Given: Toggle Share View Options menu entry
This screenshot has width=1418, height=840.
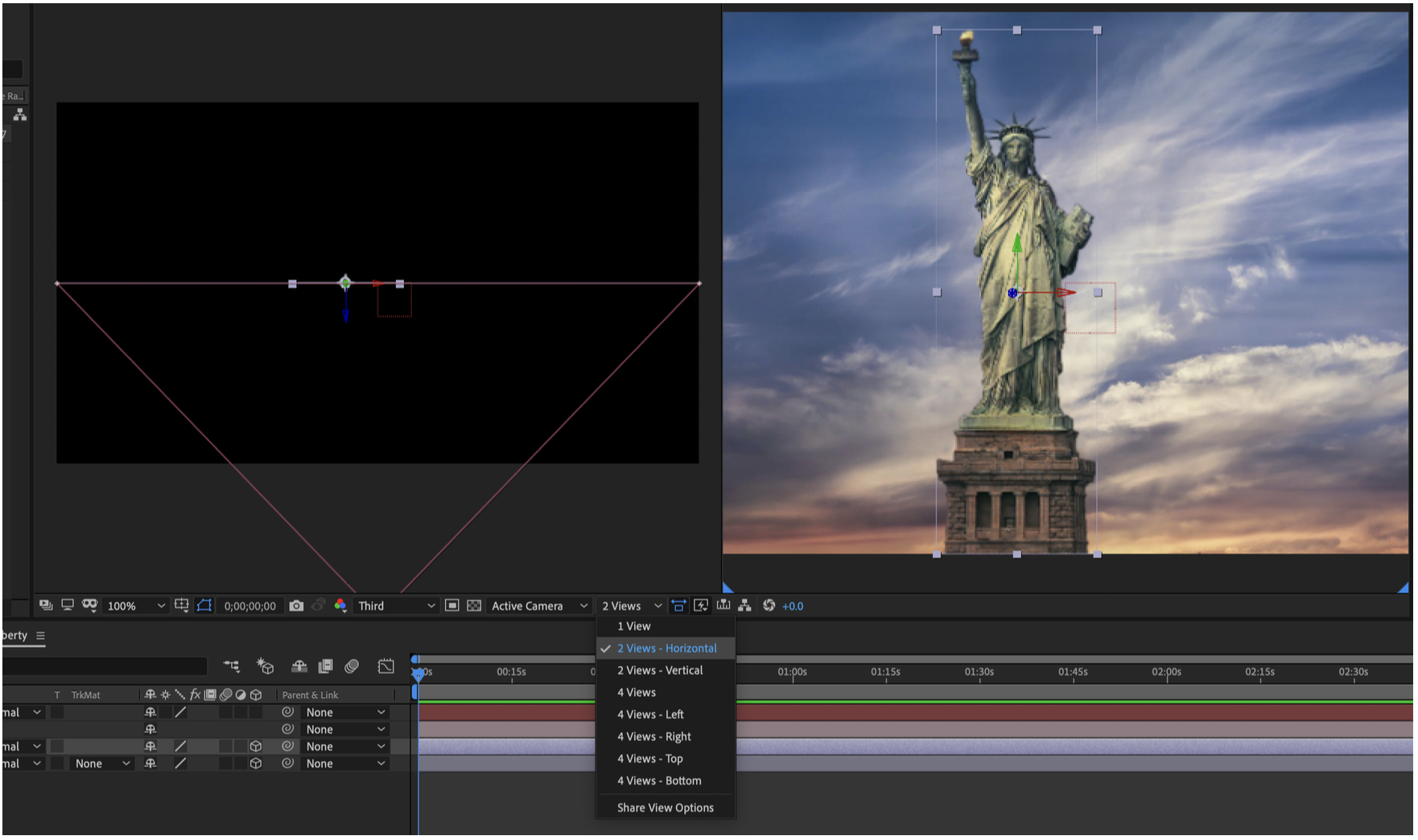Looking at the screenshot, I should click(x=666, y=809).
